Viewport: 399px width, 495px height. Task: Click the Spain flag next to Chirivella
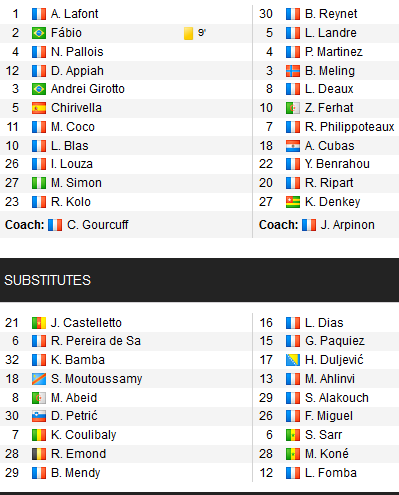tap(39, 108)
